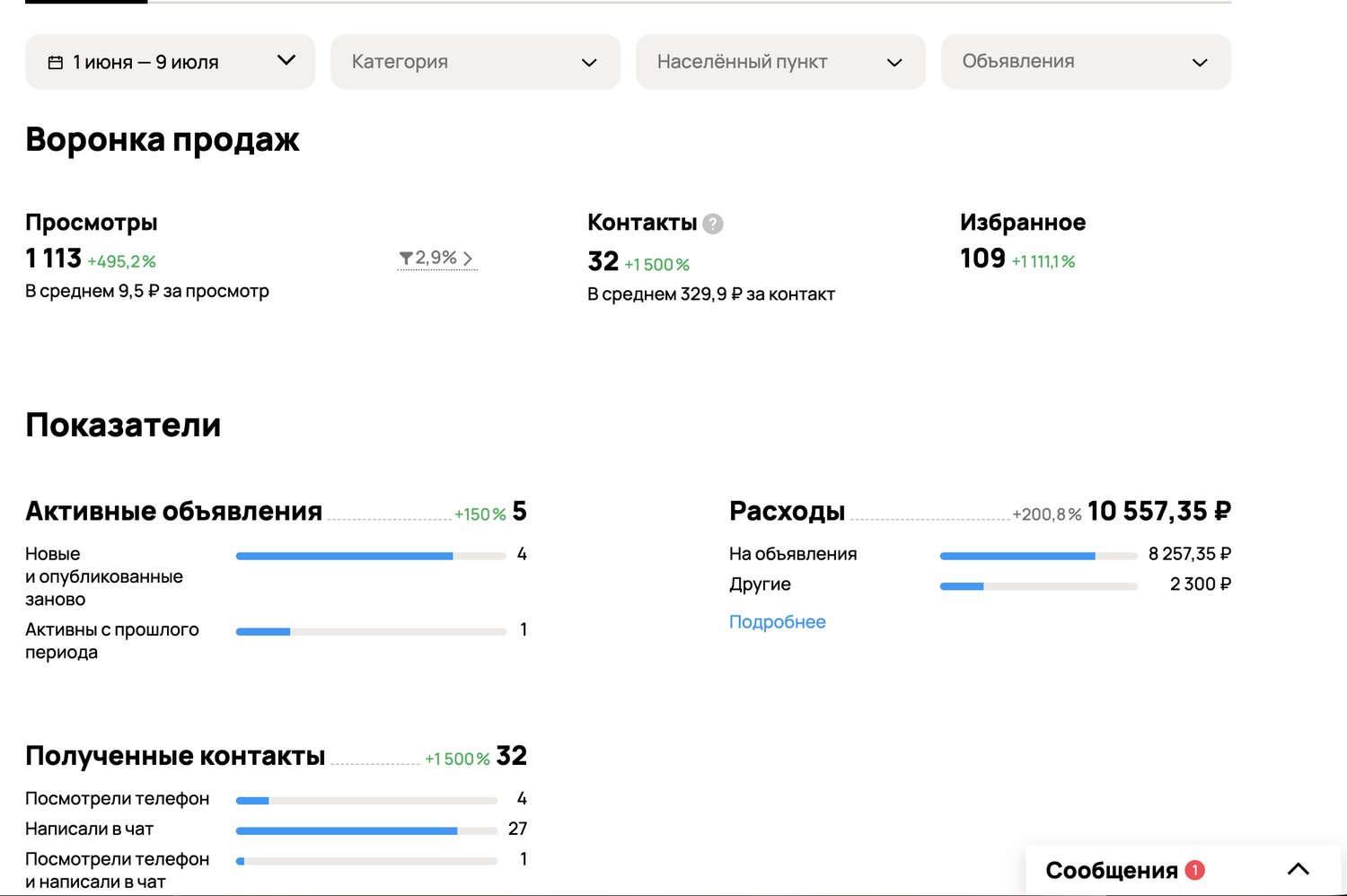This screenshot has width=1347, height=896.
Task: Click the Показатели heading
Action: [x=123, y=425]
